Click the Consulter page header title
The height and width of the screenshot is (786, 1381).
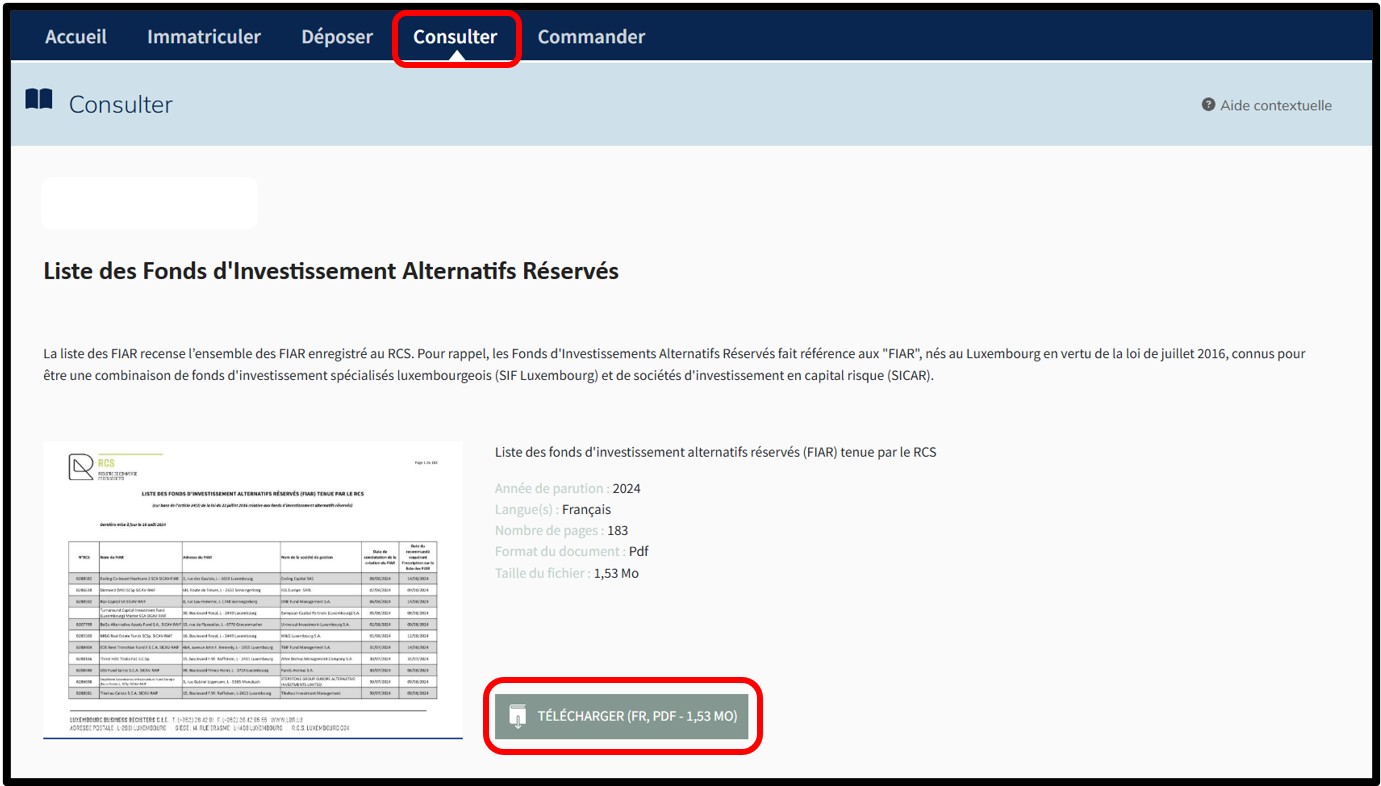pyautogui.click(x=120, y=104)
